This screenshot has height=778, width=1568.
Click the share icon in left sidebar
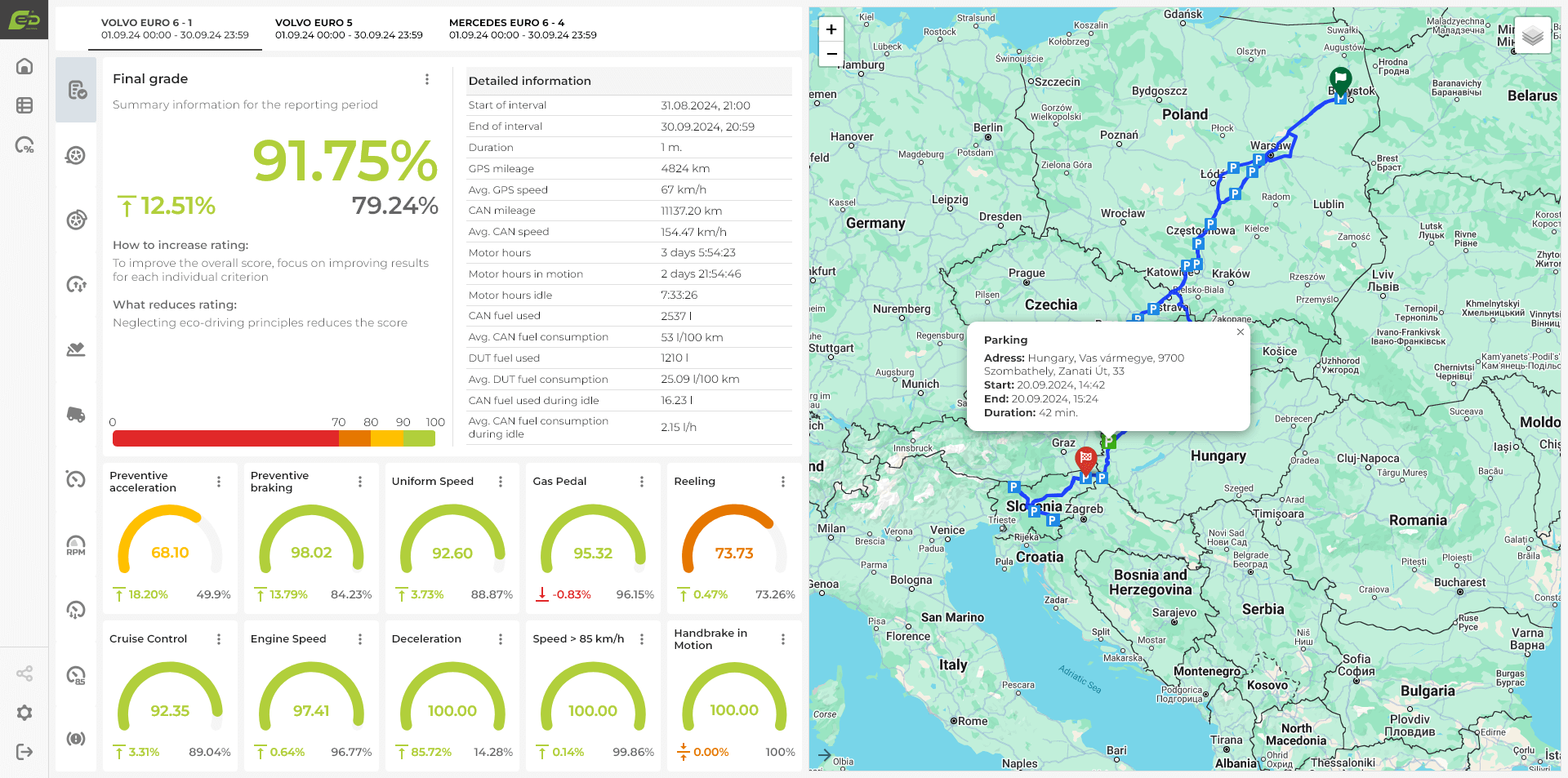(x=24, y=674)
